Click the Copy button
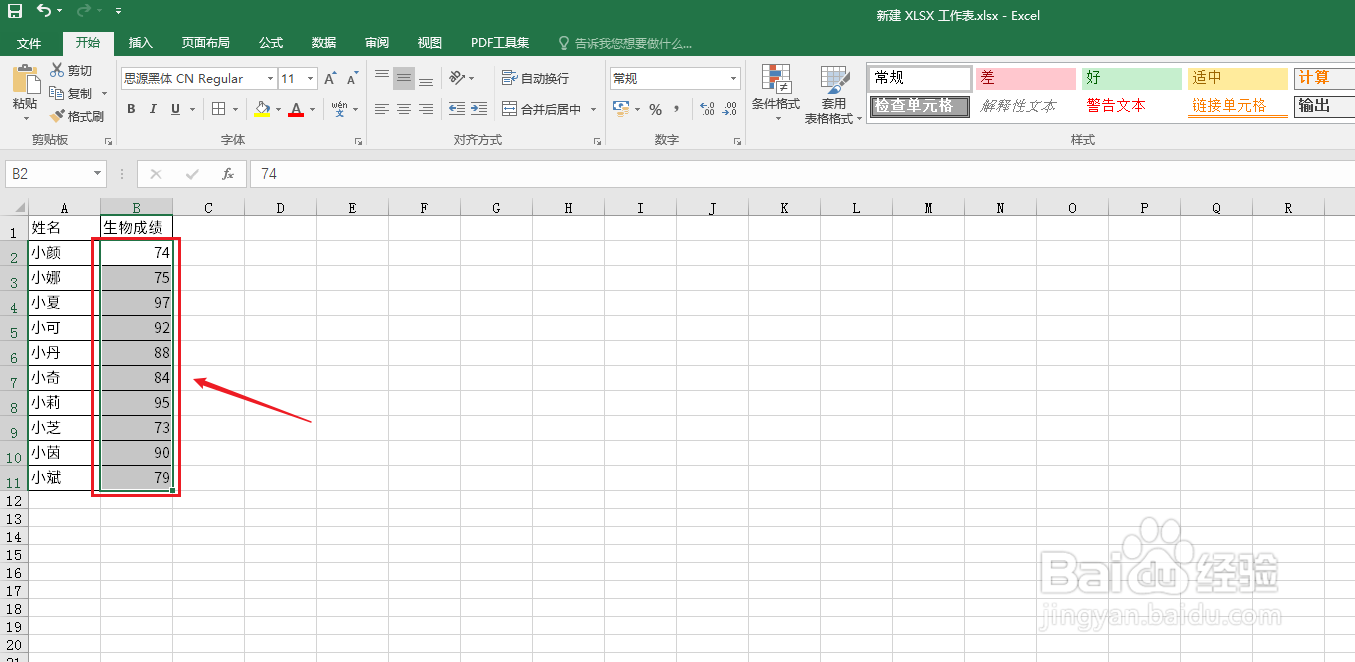The height and width of the screenshot is (662, 1355). pyautogui.click(x=70, y=93)
